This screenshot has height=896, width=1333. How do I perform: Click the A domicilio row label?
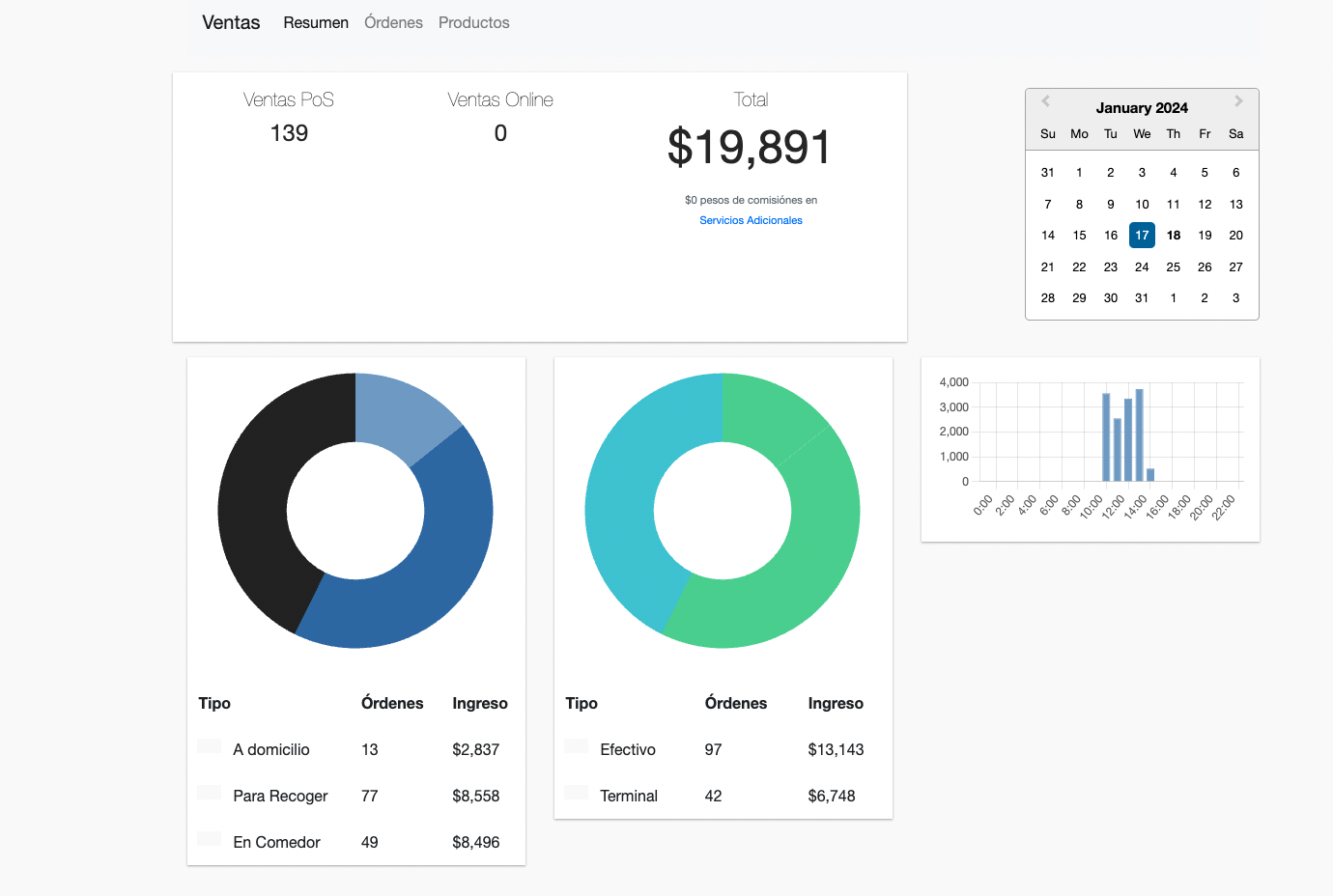point(271,749)
